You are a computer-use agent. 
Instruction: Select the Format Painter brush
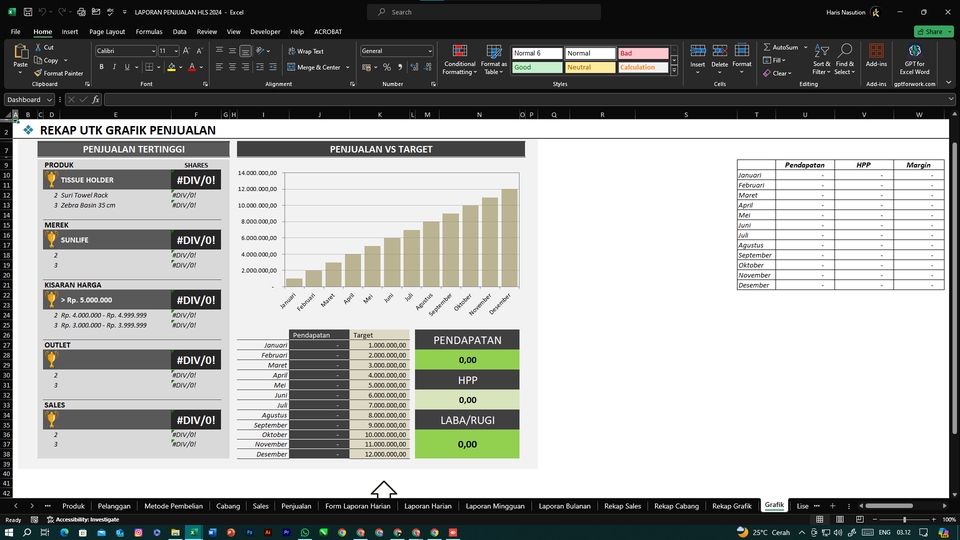[x=38, y=73]
